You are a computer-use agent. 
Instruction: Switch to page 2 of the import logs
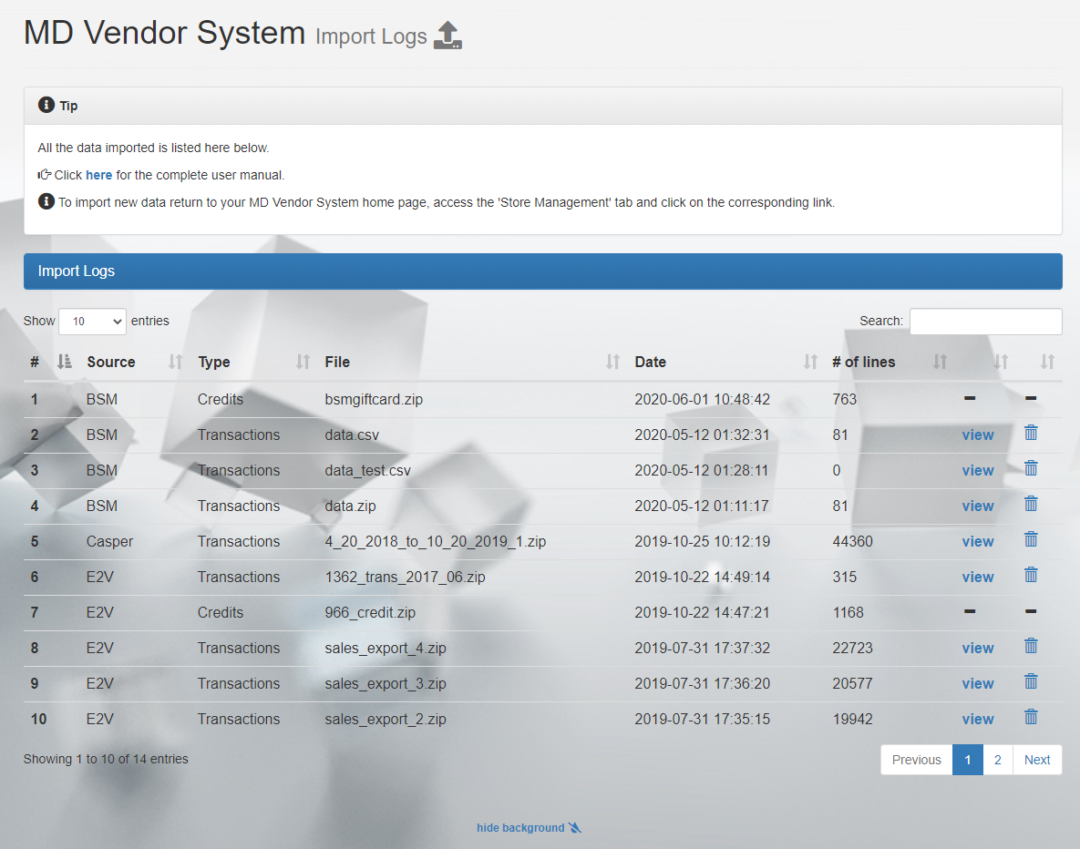[x=997, y=760]
